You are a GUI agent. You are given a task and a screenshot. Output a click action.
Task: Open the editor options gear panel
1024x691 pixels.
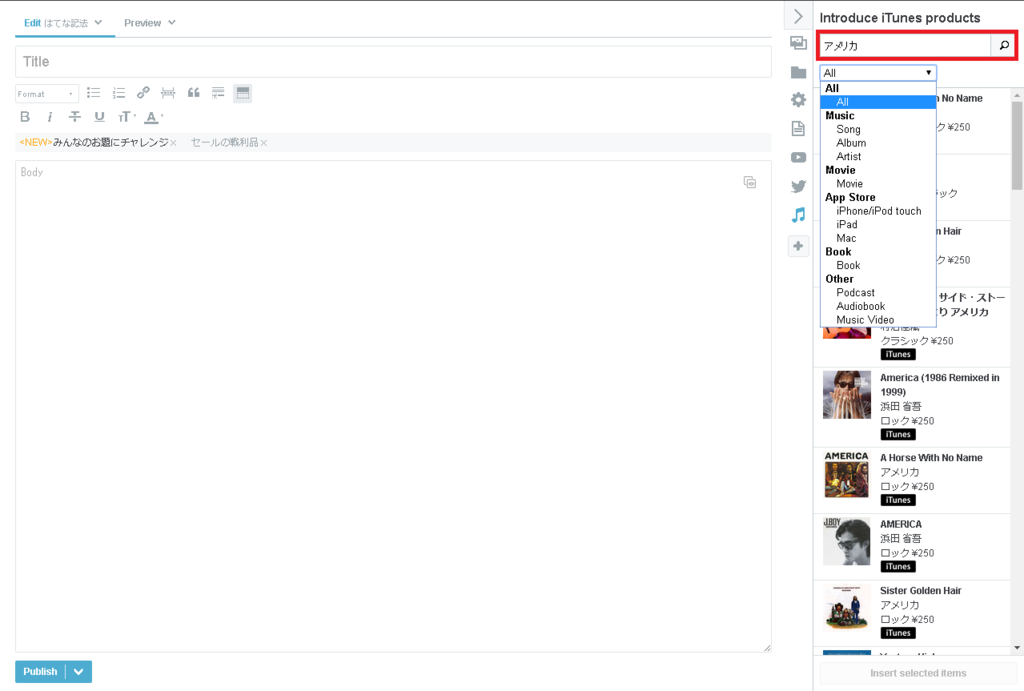pyautogui.click(x=798, y=100)
